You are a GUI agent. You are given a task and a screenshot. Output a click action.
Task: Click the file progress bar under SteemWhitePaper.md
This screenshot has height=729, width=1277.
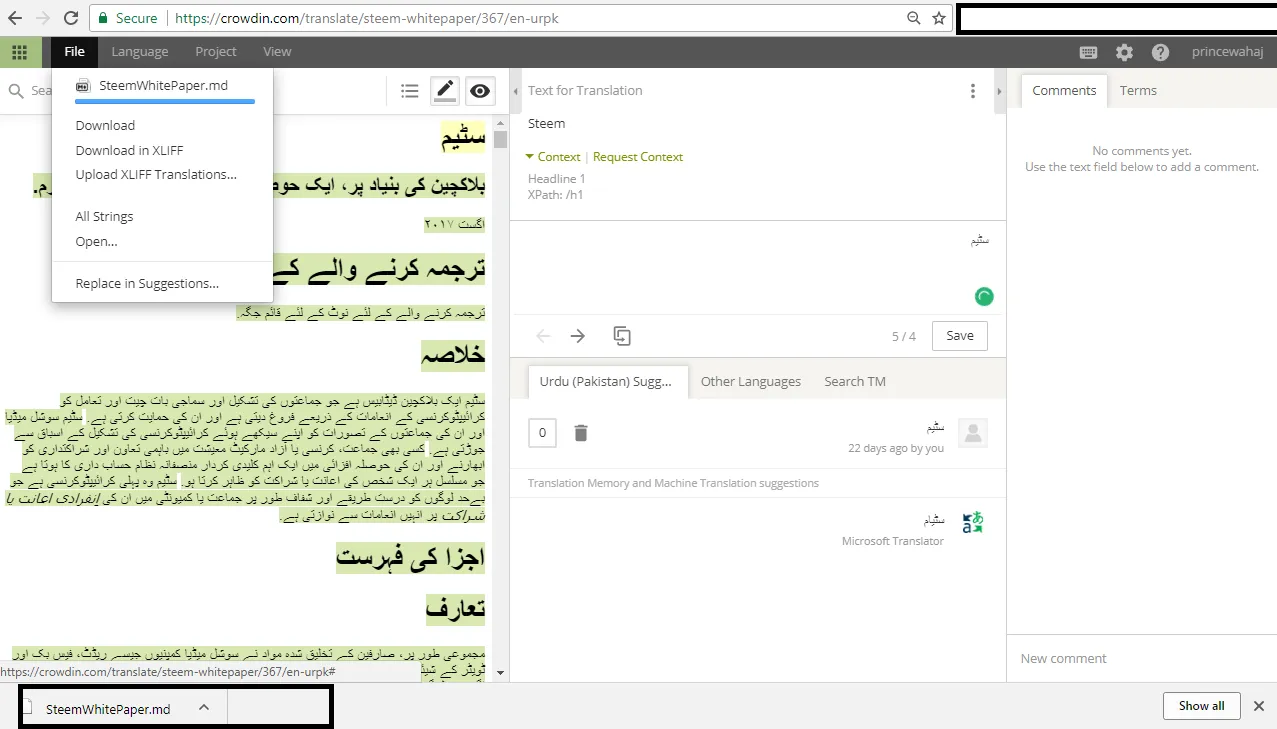(165, 101)
